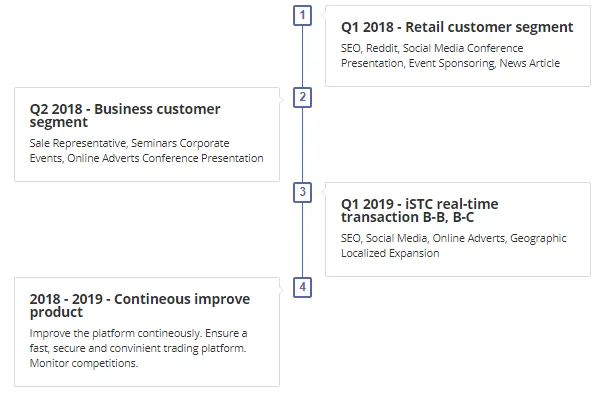The width and height of the screenshot is (609, 405).
Task: Click the step 3 timeline box
Action: (302, 192)
